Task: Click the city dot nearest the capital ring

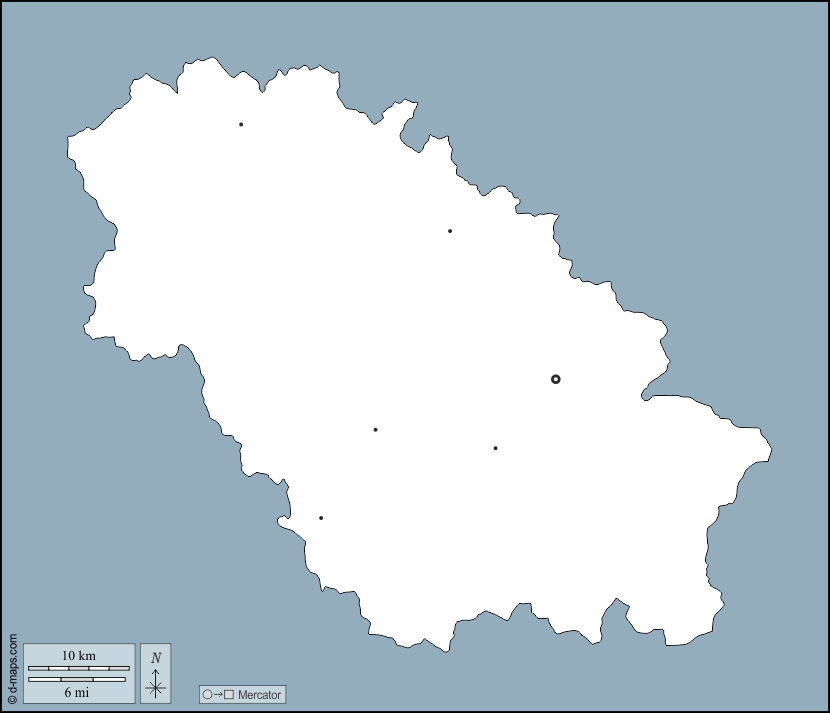Action: click(495, 448)
